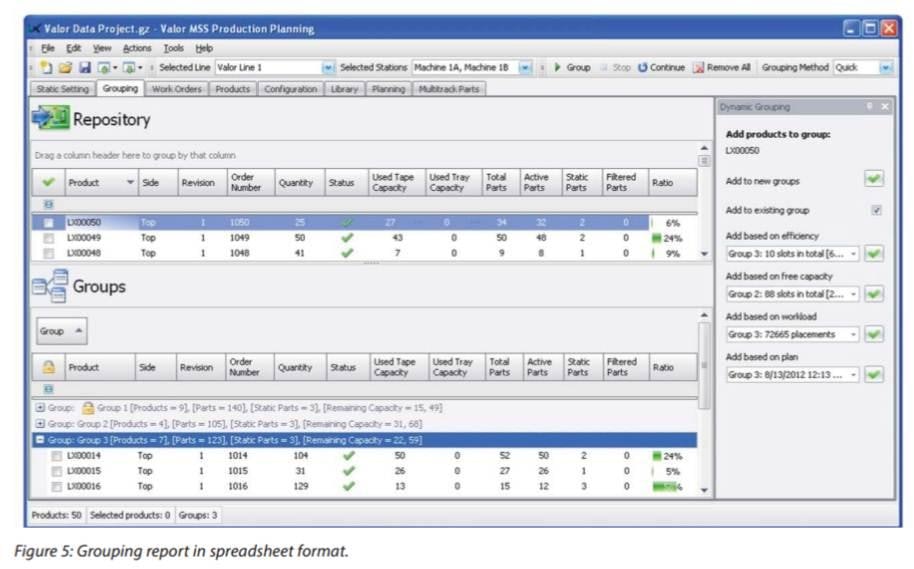Screen dimensions: 914x569
Task: Check the LX00050 row checkbox
Action: [48, 223]
